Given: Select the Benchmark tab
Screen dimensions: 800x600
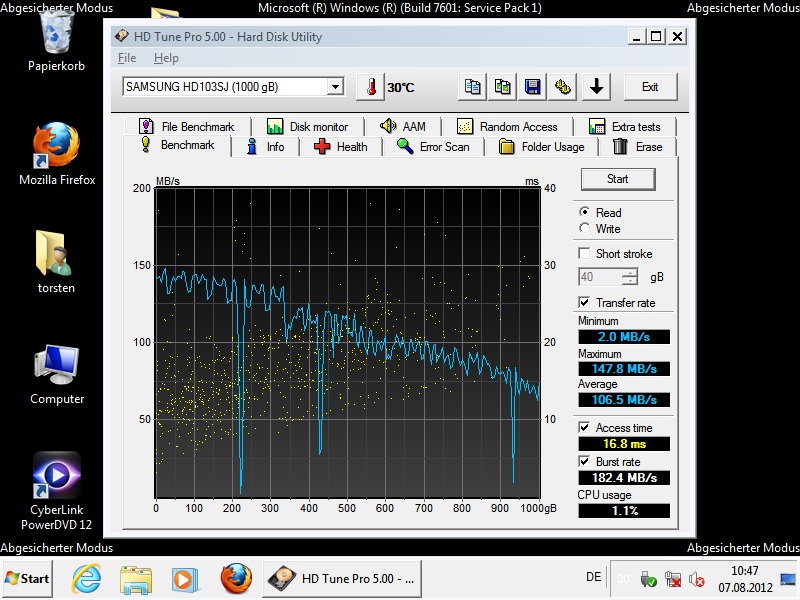Looking at the screenshot, I should [178, 145].
